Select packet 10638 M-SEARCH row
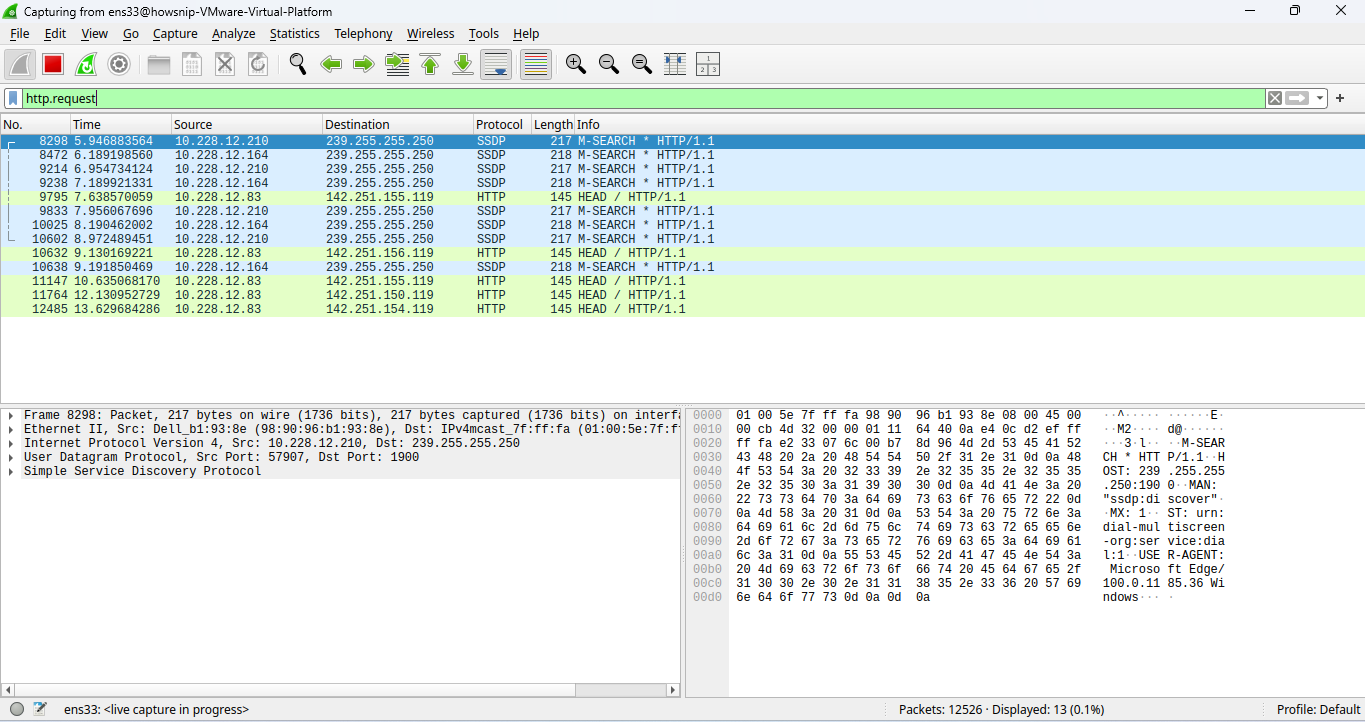Image resolution: width=1365 pixels, height=722 pixels. coord(682,267)
